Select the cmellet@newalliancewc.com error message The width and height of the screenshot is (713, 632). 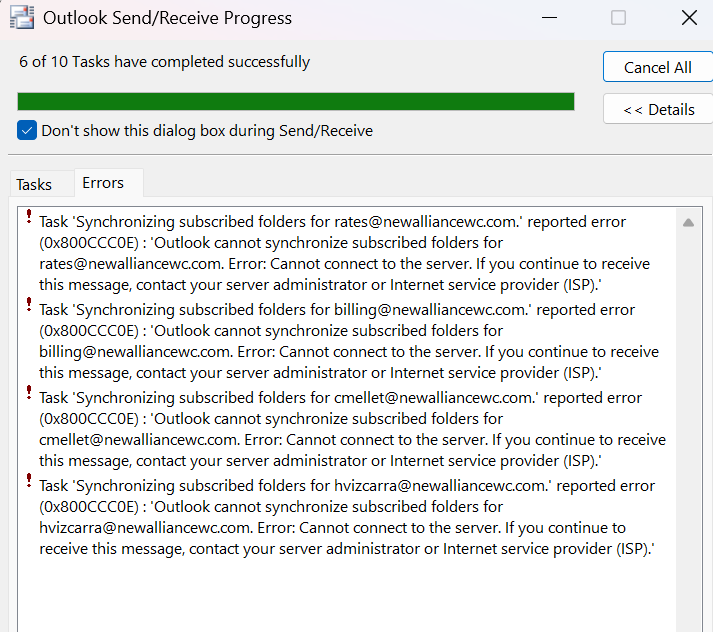pyautogui.click(x=352, y=429)
